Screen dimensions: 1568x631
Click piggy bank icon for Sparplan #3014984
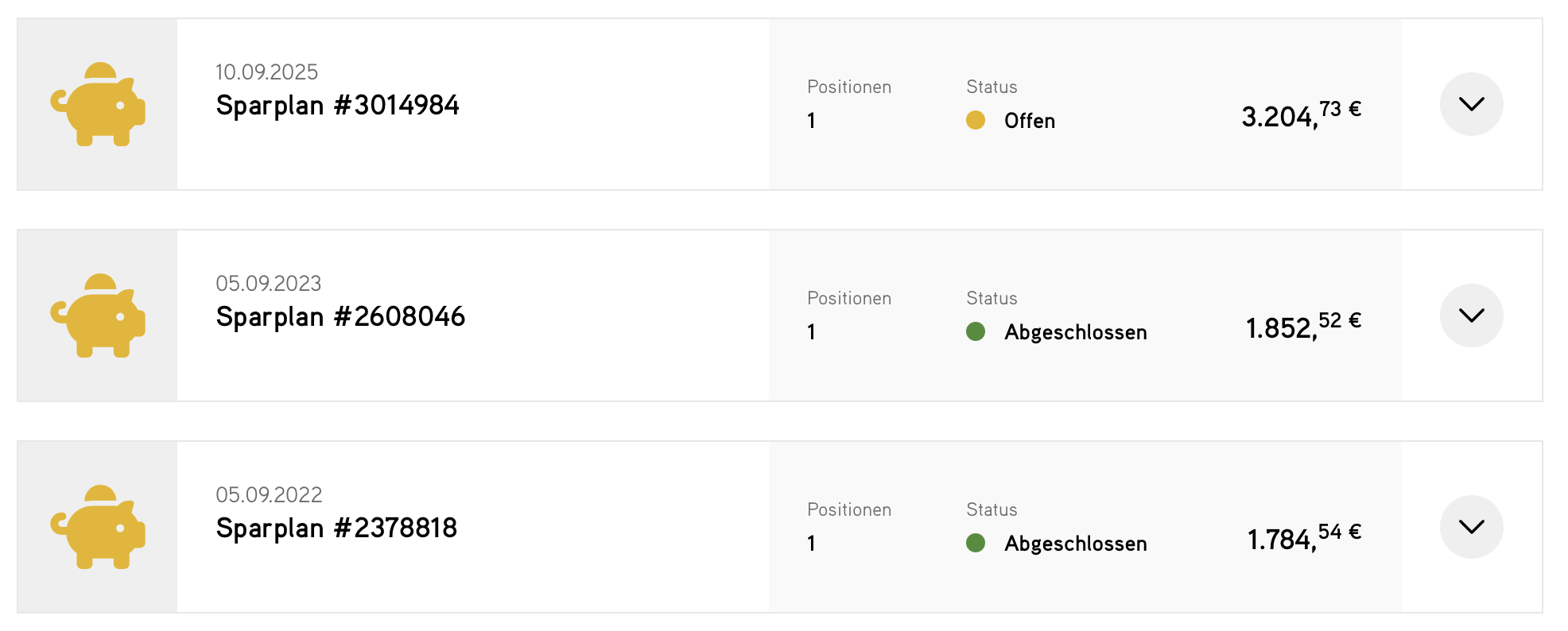98,104
